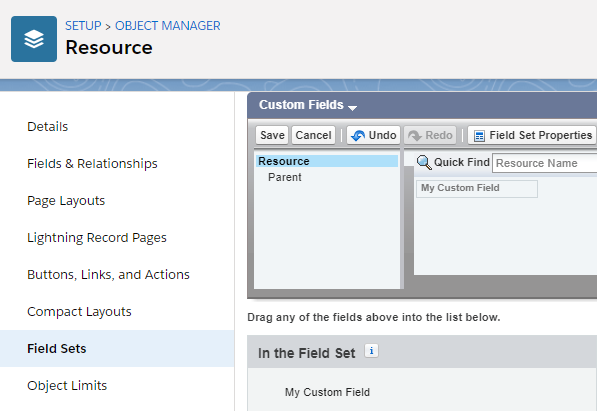Click the Redo arrow icon
Image resolution: width=597 pixels, height=411 pixels.
click(415, 135)
